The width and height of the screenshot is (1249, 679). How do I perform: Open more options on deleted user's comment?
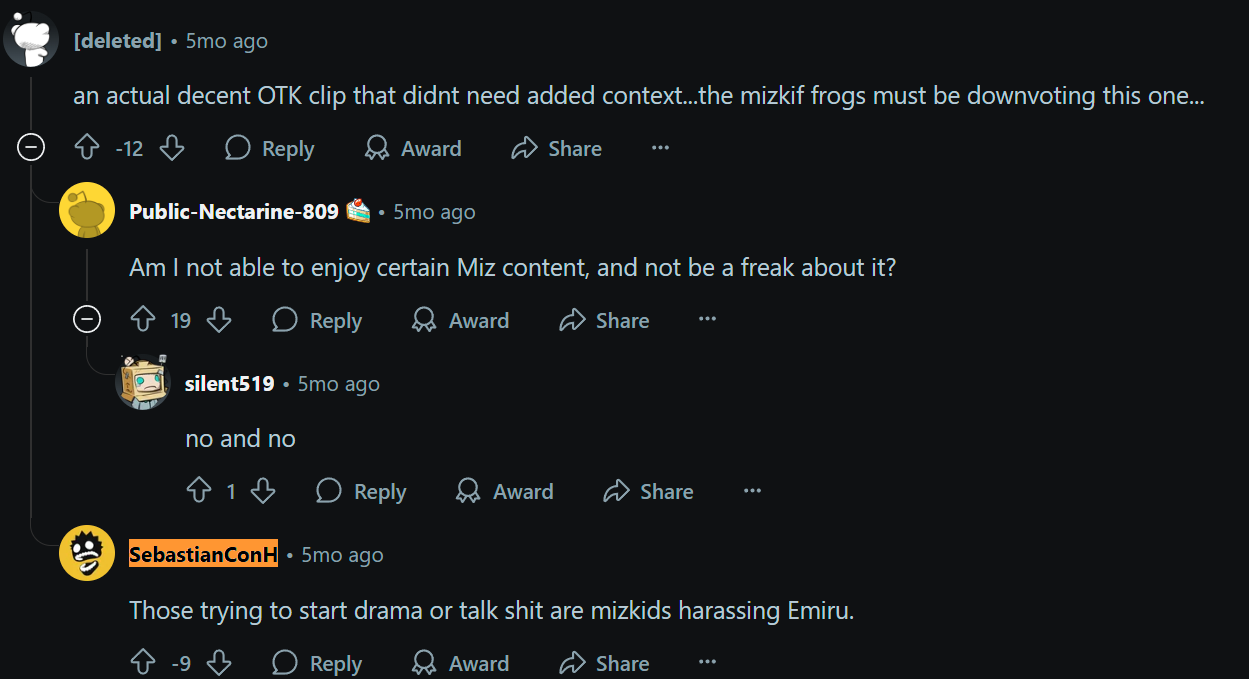pos(660,148)
